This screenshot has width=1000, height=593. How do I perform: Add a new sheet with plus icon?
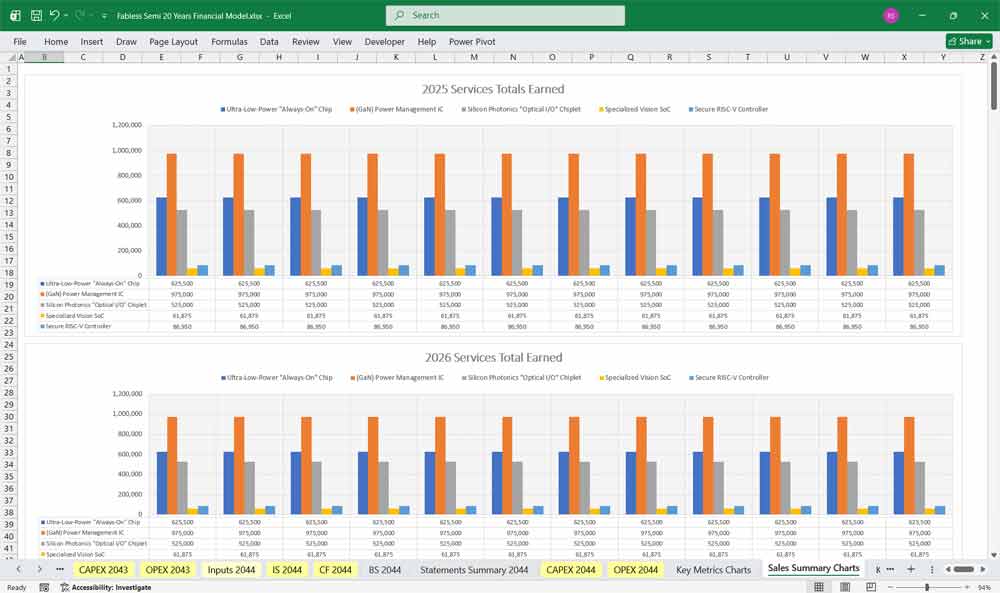click(910, 569)
